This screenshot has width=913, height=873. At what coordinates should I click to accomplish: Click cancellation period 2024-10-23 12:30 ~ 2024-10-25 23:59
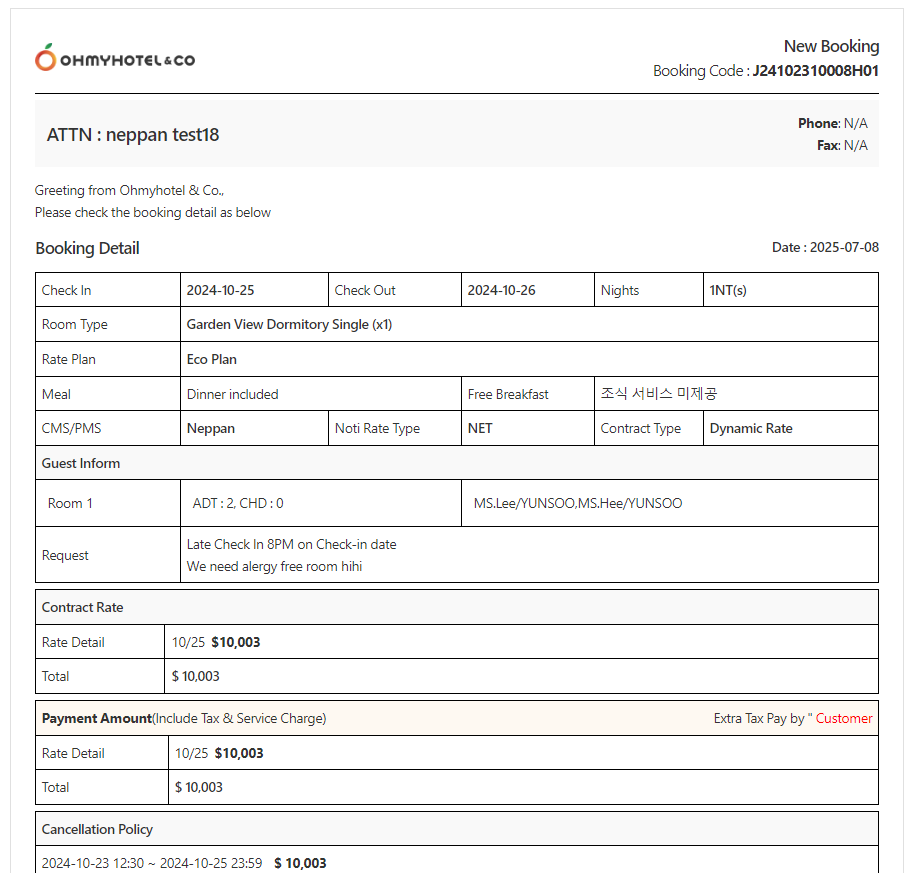(x=152, y=863)
